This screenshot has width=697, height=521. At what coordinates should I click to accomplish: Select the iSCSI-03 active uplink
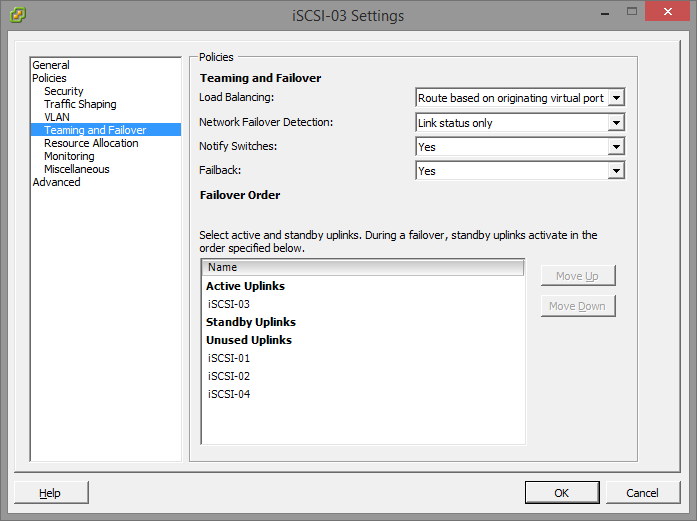(229, 304)
